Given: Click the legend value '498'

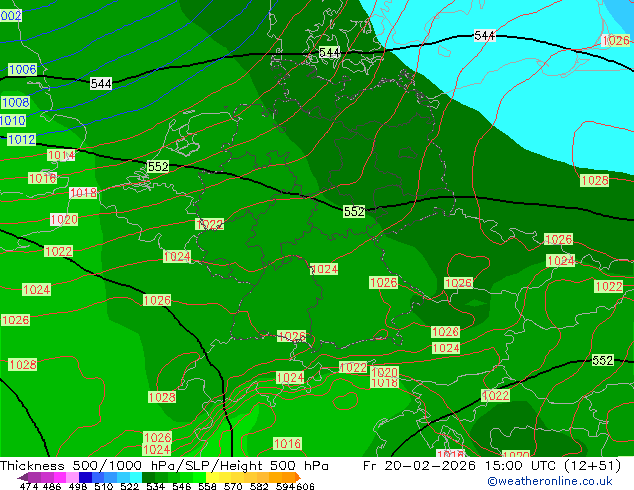Looking at the screenshot, I should coord(78,486).
